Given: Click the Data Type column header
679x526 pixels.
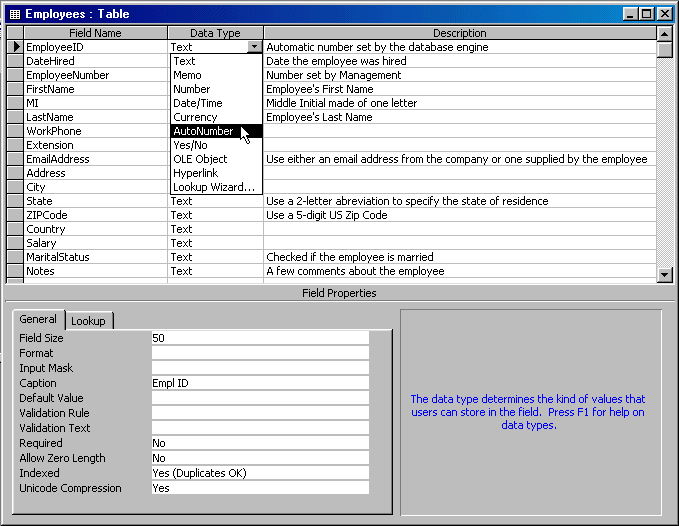Looking at the screenshot, I should (215, 33).
